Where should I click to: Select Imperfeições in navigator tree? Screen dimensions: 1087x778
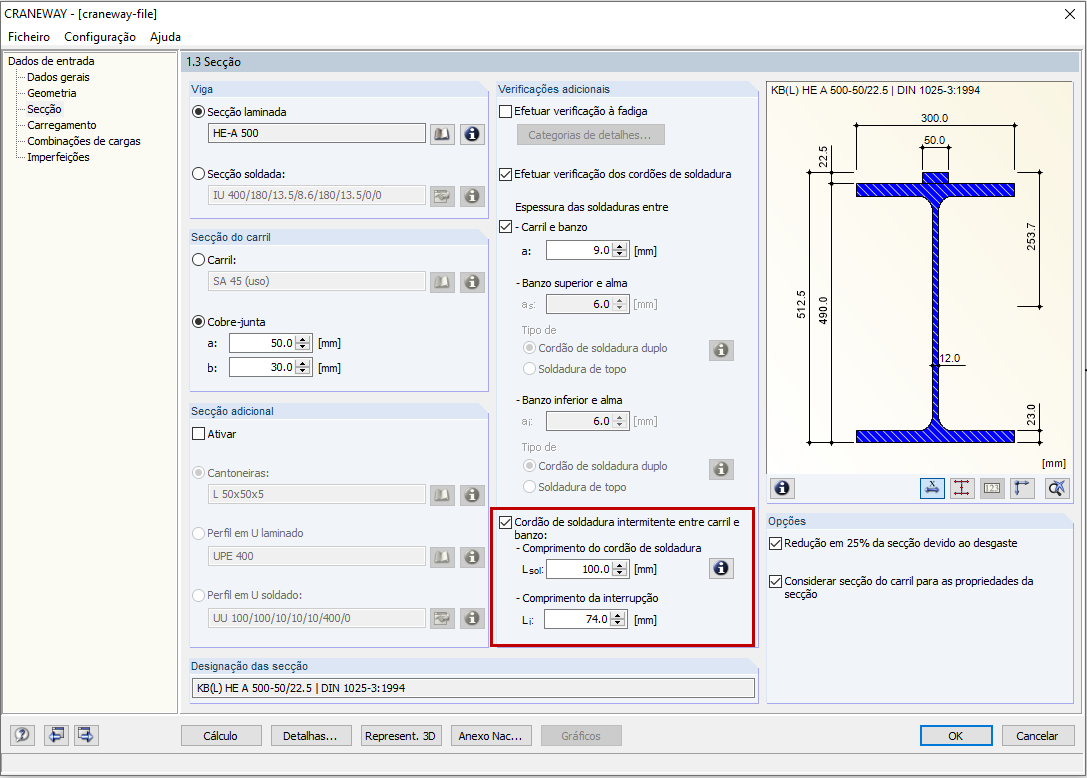58,157
